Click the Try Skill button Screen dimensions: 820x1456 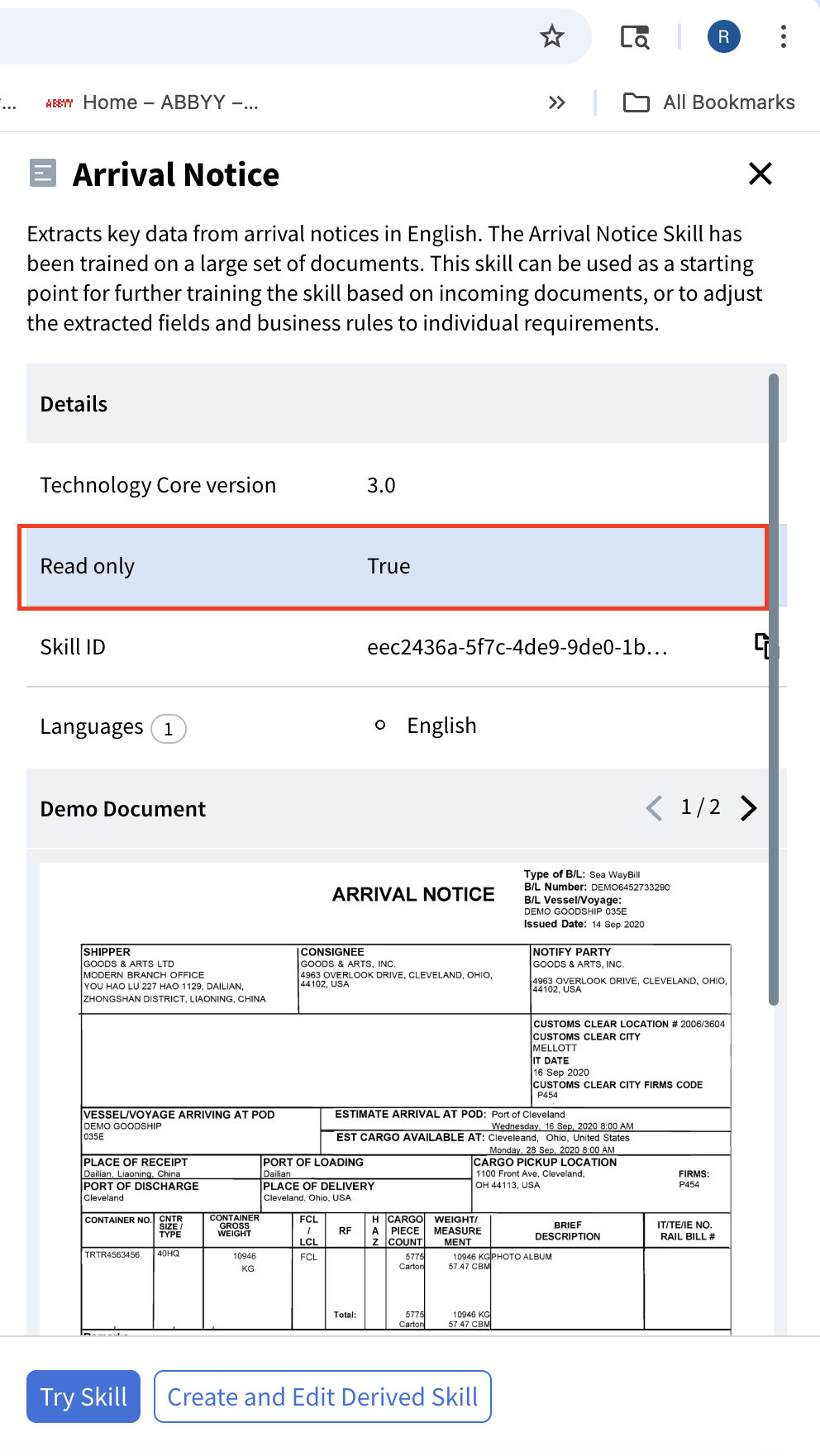[x=83, y=1397]
